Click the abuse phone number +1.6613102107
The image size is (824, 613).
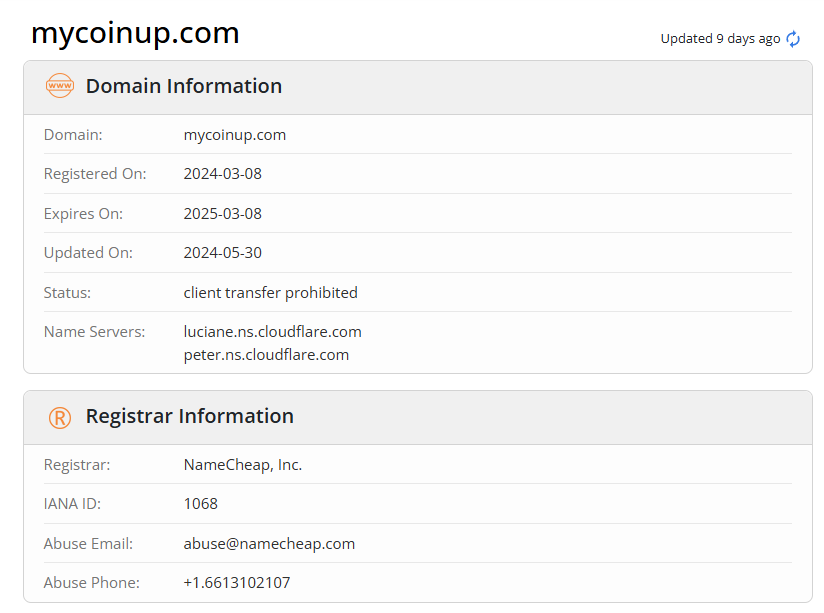pos(237,583)
